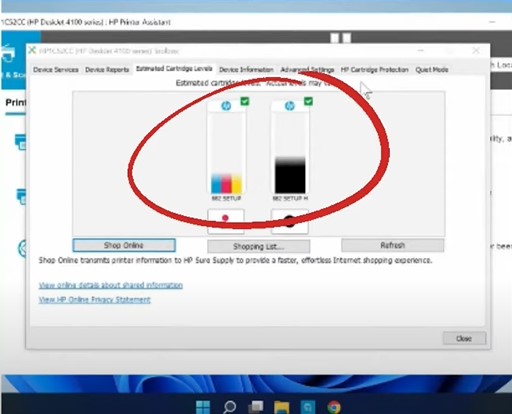The height and width of the screenshot is (414, 512).
Task: Switch to the Quiet Mode tab
Action: (432, 70)
